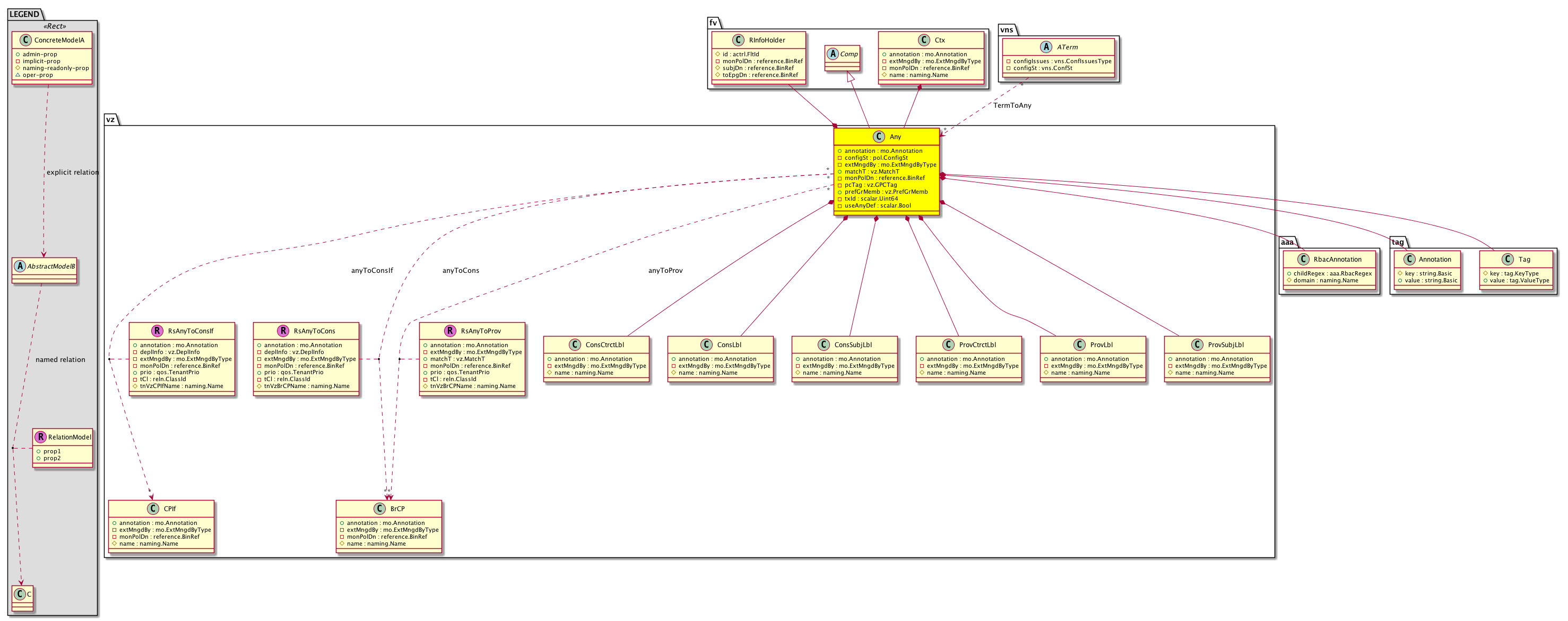Image resolution: width=1568 pixels, height=621 pixels.
Task: Click the ConsSubjLbl class title
Action: pyautogui.click(x=853, y=345)
